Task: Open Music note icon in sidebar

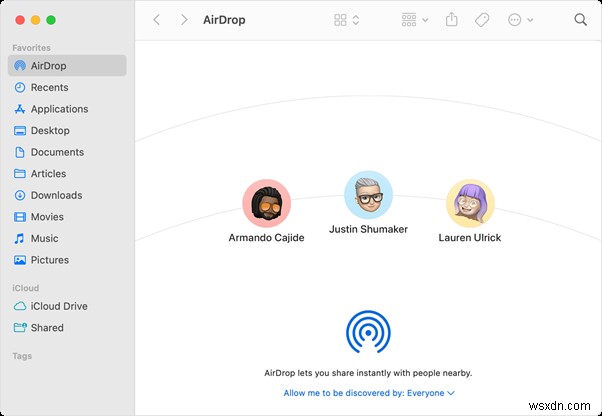Action: (19, 238)
